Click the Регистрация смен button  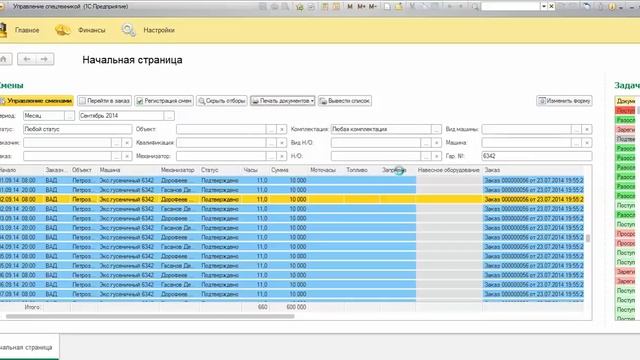point(164,101)
